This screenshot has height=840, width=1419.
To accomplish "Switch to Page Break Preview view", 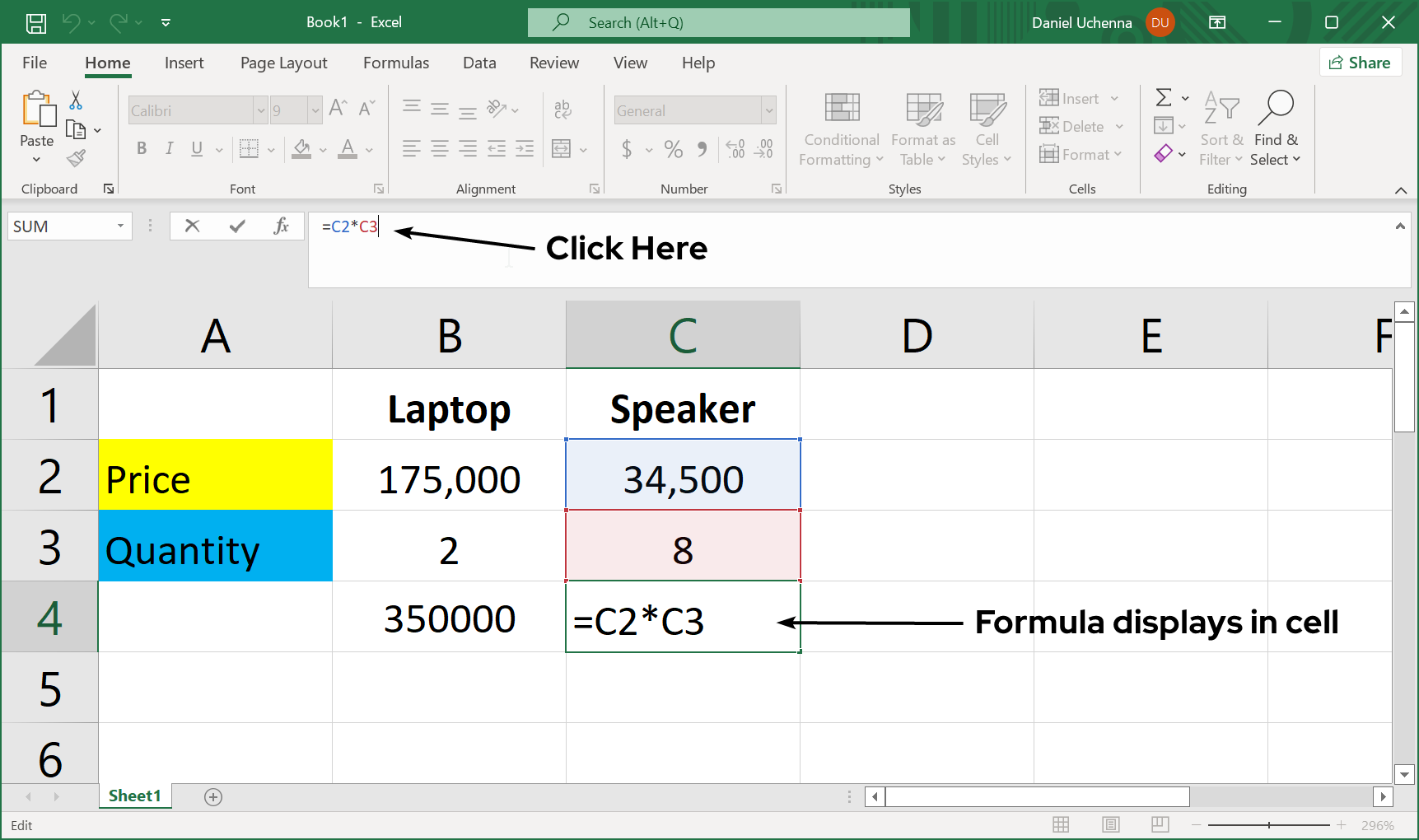I will pyautogui.click(x=1160, y=824).
